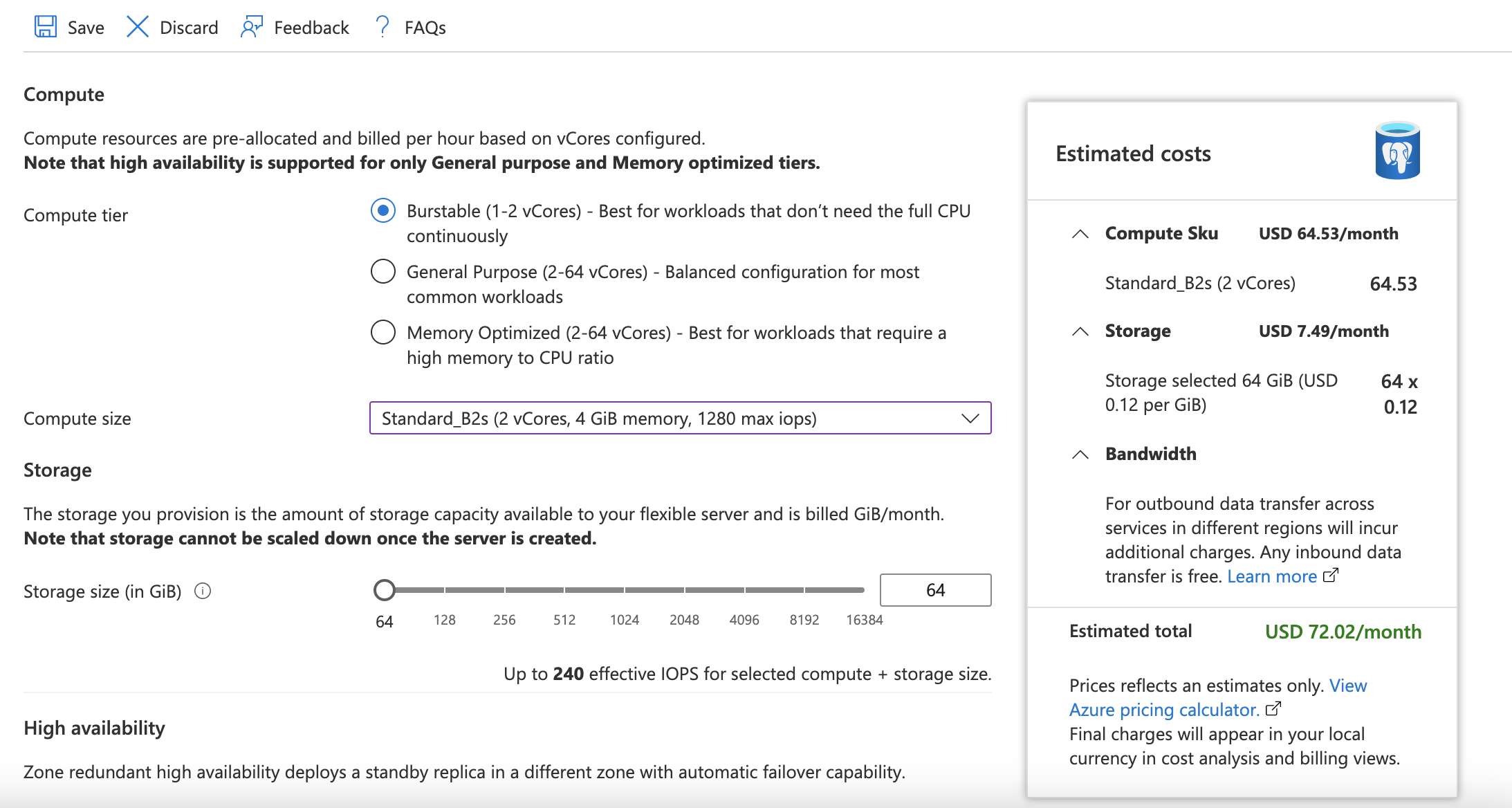Click Storage size info icon
Screen dimensions: 1512x808
203,591
